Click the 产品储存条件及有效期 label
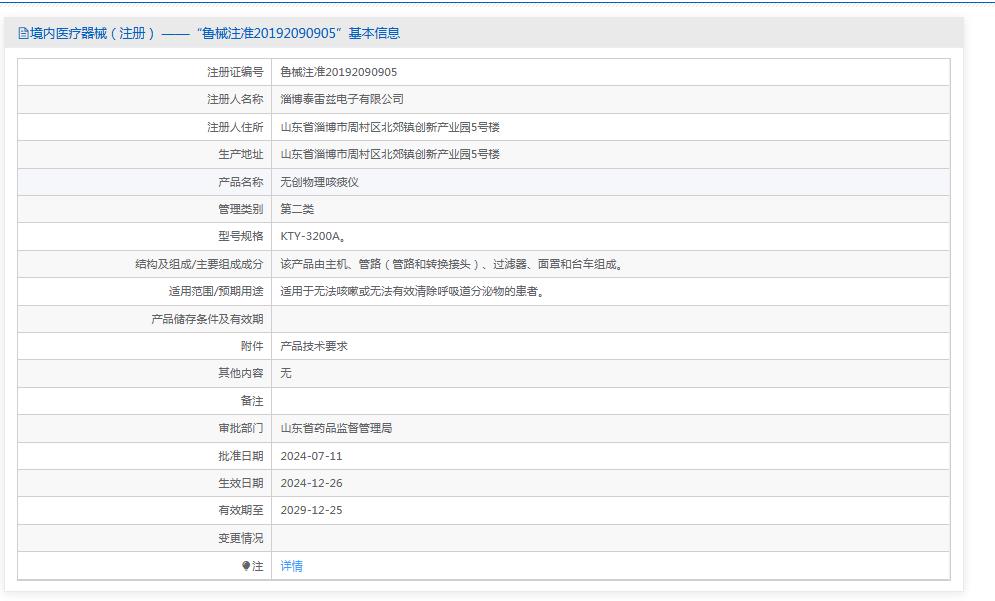995x601 pixels. (207, 319)
